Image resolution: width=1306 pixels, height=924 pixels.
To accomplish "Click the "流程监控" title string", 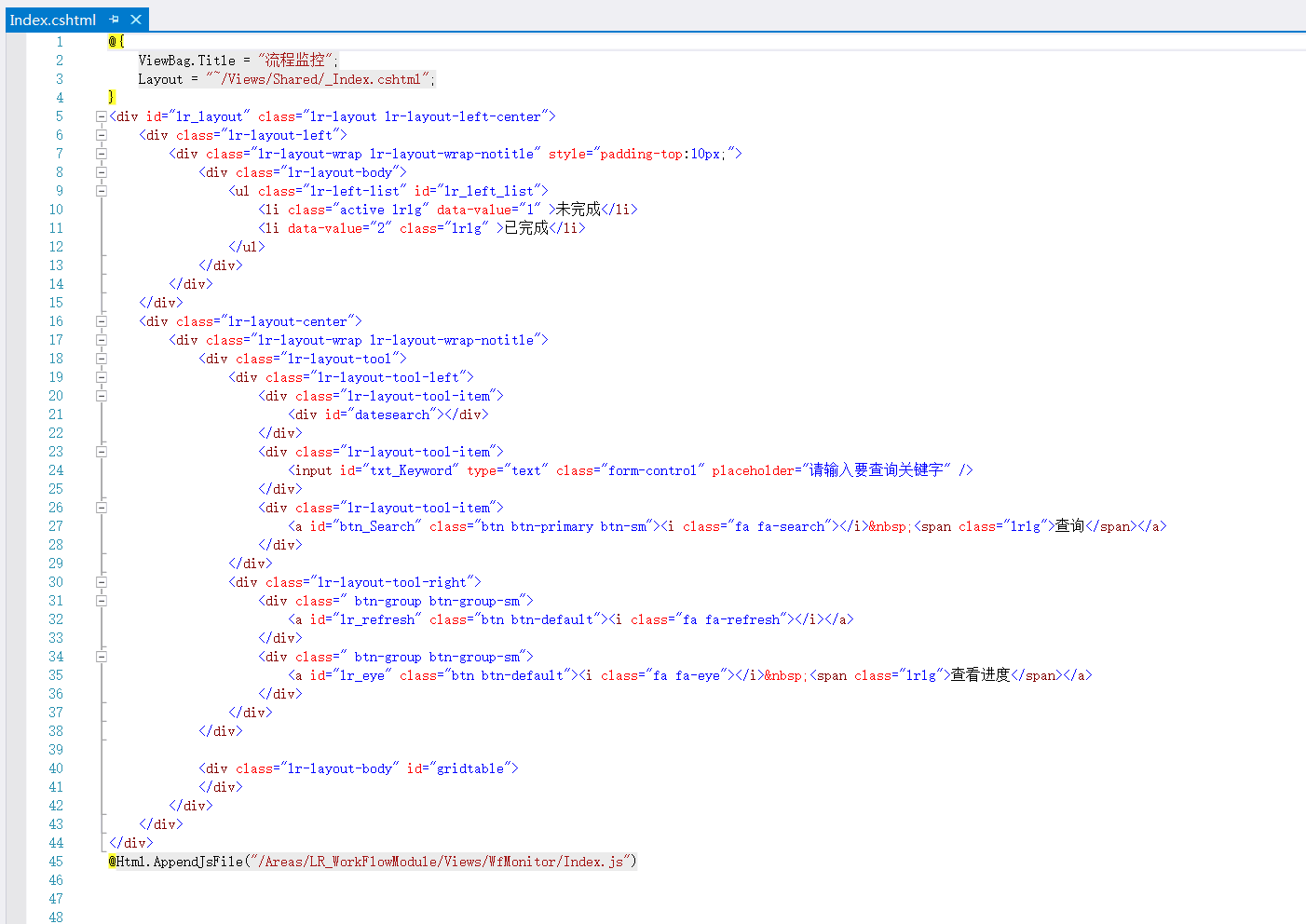I will coord(294,61).
